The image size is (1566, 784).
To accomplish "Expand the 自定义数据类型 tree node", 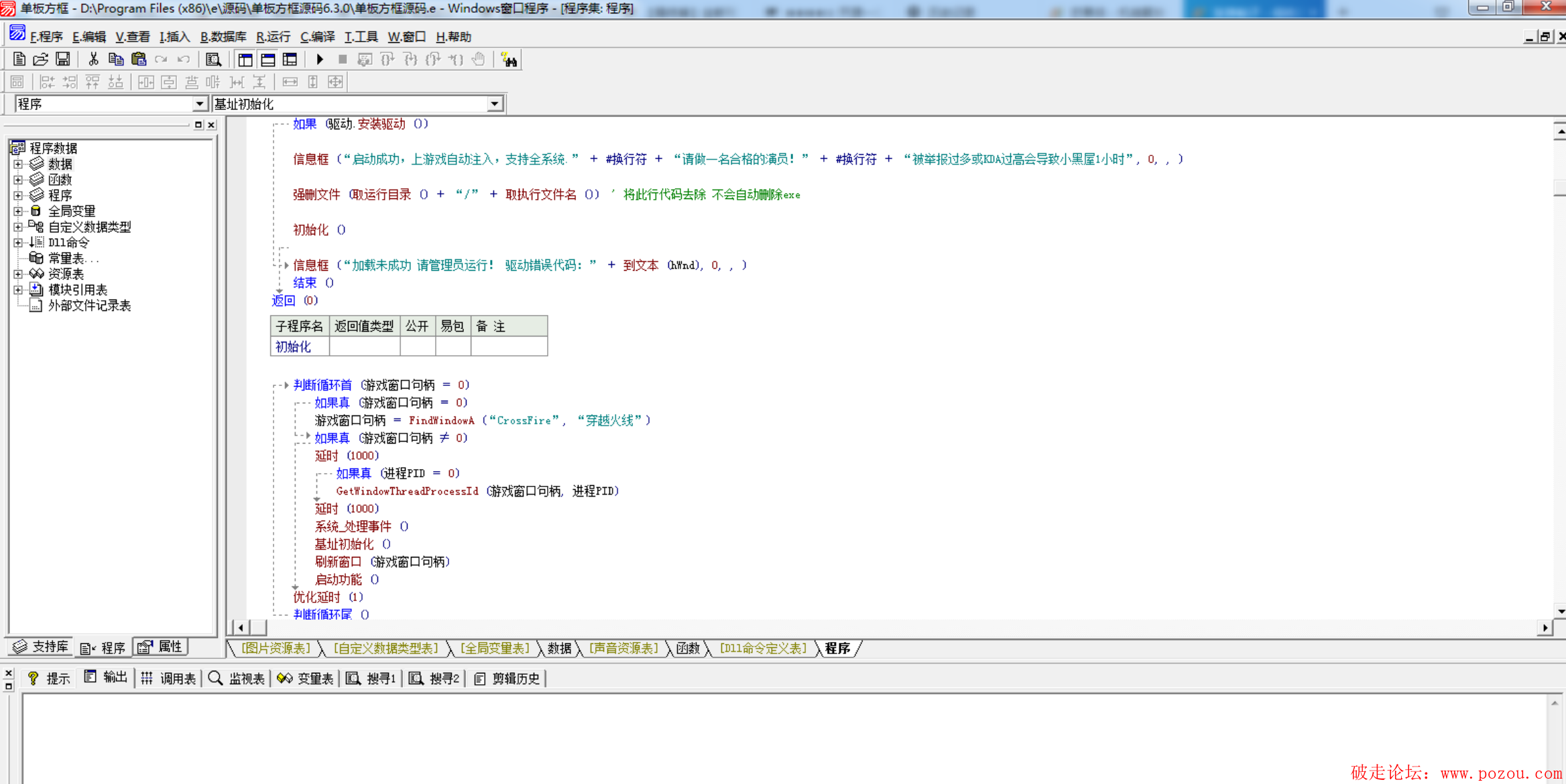I will 18,226.
